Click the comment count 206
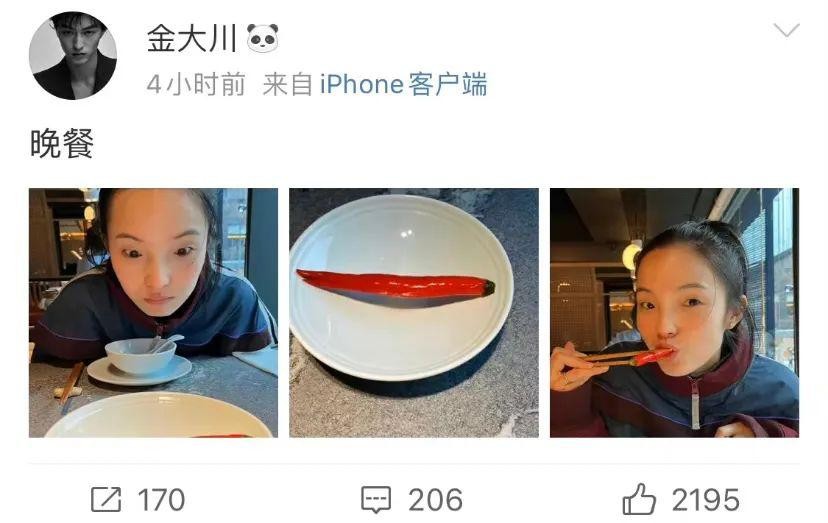Image resolution: width=828 pixels, height=523 pixels. [x=435, y=500]
